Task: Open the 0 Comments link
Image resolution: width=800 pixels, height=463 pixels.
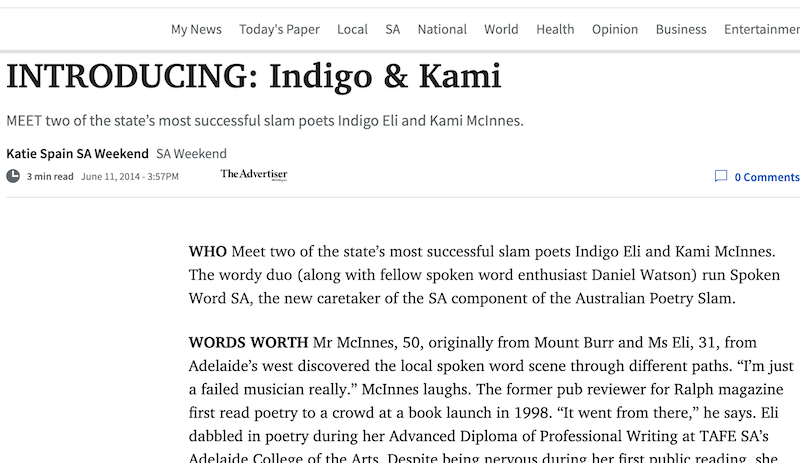Action: pyautogui.click(x=766, y=177)
